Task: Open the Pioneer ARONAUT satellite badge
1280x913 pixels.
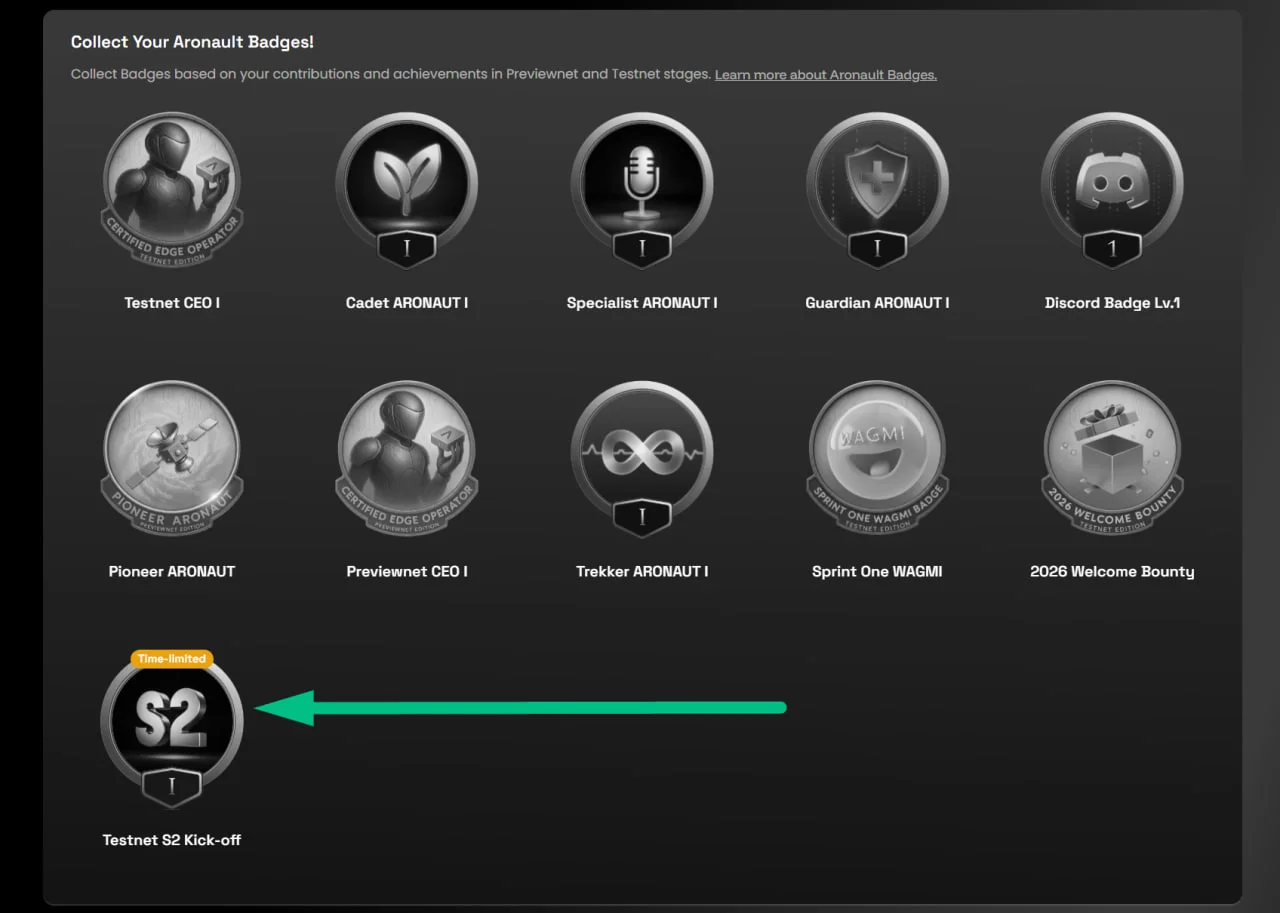Action: click(x=172, y=459)
